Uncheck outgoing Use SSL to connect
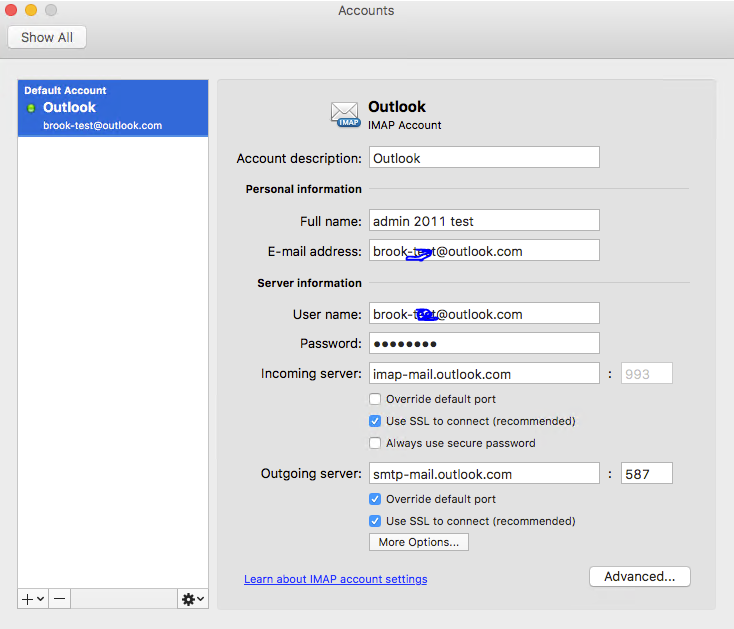This screenshot has width=734, height=629. tap(375, 521)
